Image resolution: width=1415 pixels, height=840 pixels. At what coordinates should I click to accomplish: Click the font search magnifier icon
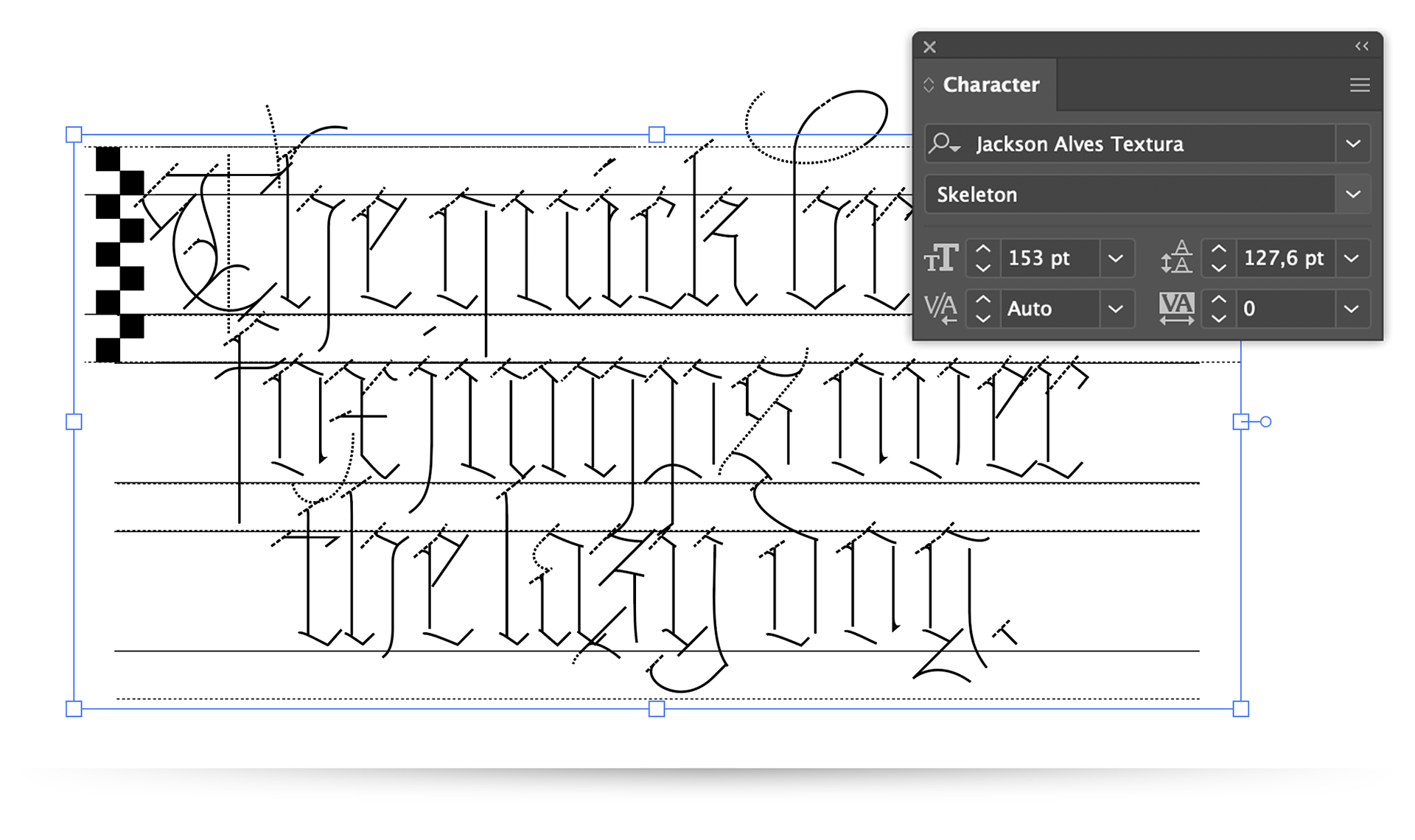coord(943,143)
